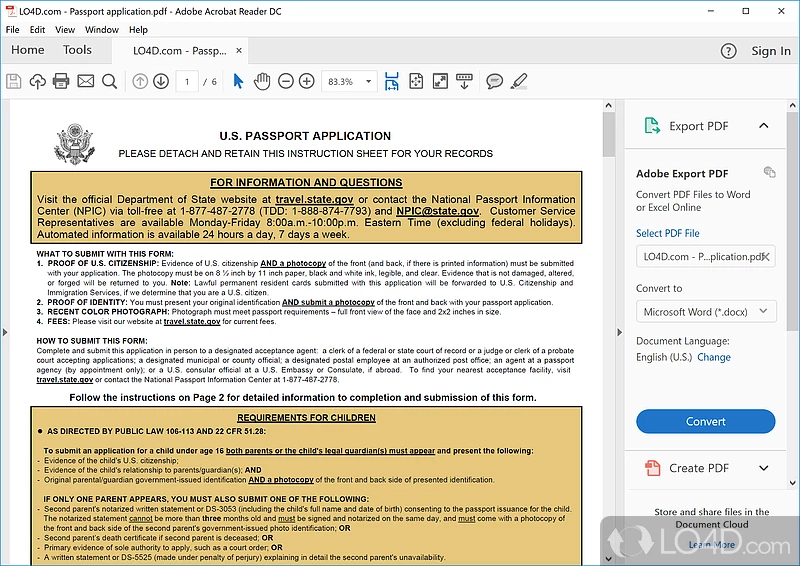Open the Help menu

pos(138,30)
